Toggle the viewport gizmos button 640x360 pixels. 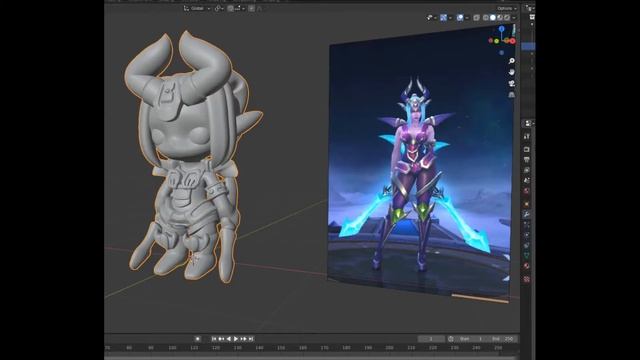(443, 18)
